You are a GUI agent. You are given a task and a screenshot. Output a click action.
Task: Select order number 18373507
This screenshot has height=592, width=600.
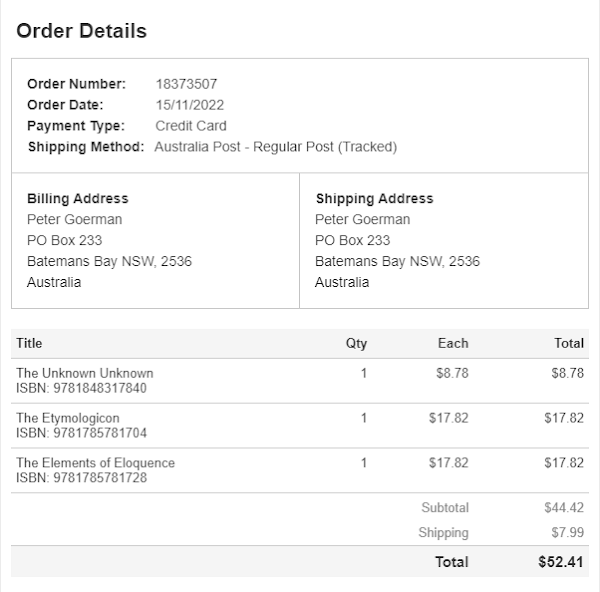pyautogui.click(x=186, y=84)
